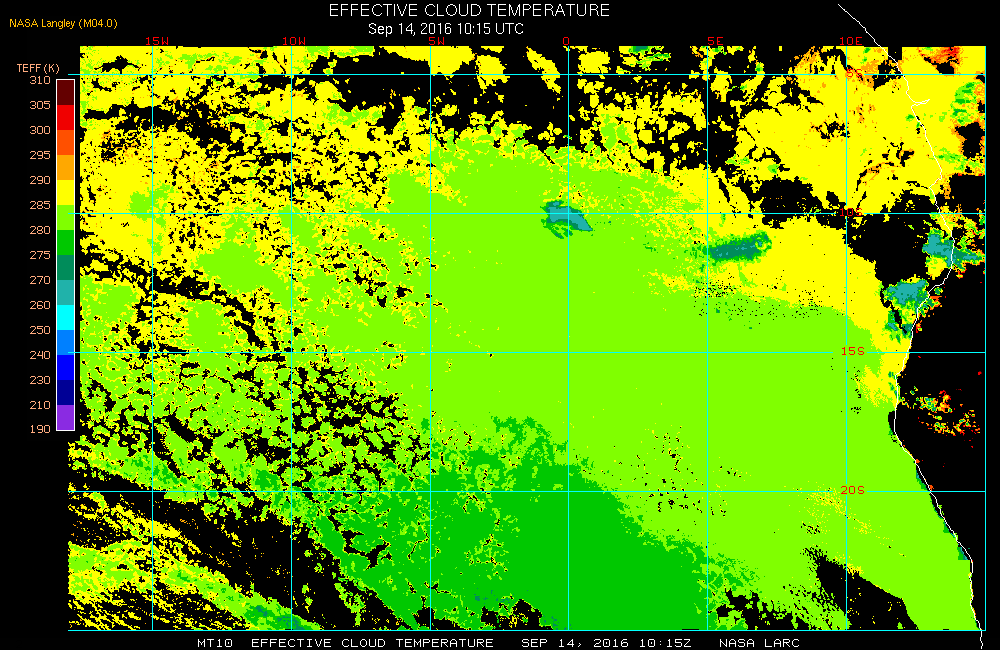This screenshot has width=1000, height=650.
Task: Select the teal 260-270 K legend swatch
Action: coord(66,292)
